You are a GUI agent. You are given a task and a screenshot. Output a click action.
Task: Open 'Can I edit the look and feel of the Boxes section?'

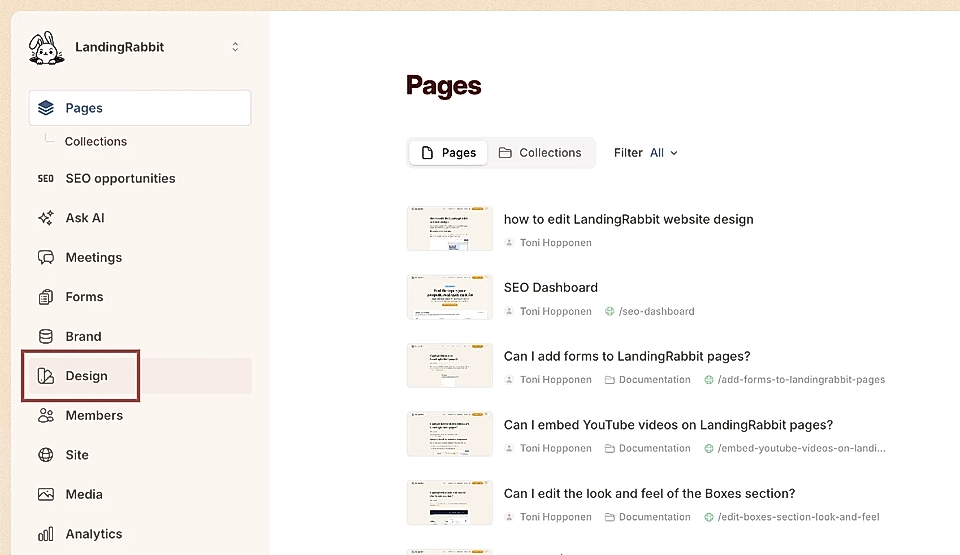tap(649, 493)
